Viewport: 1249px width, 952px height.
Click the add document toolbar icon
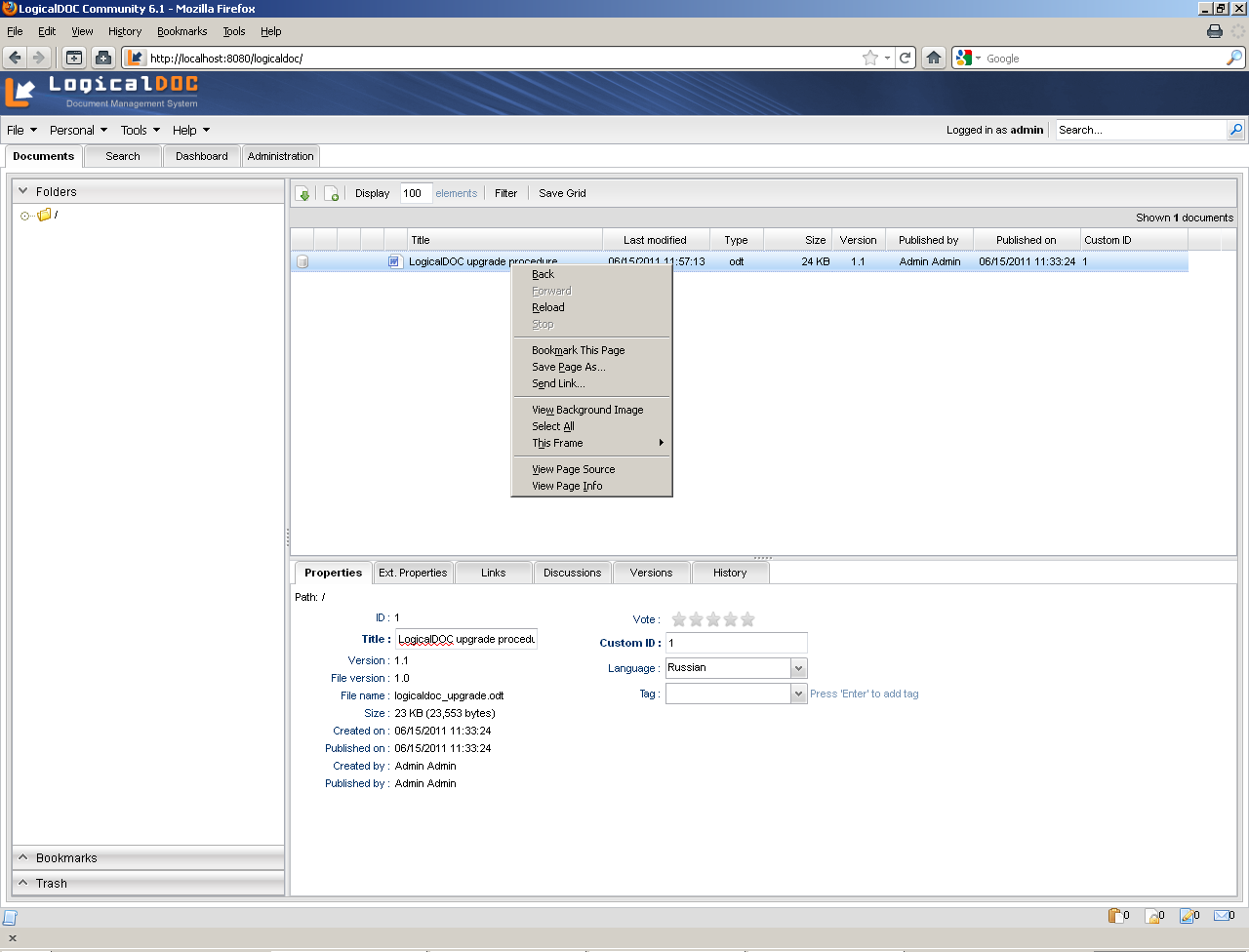tap(332, 193)
